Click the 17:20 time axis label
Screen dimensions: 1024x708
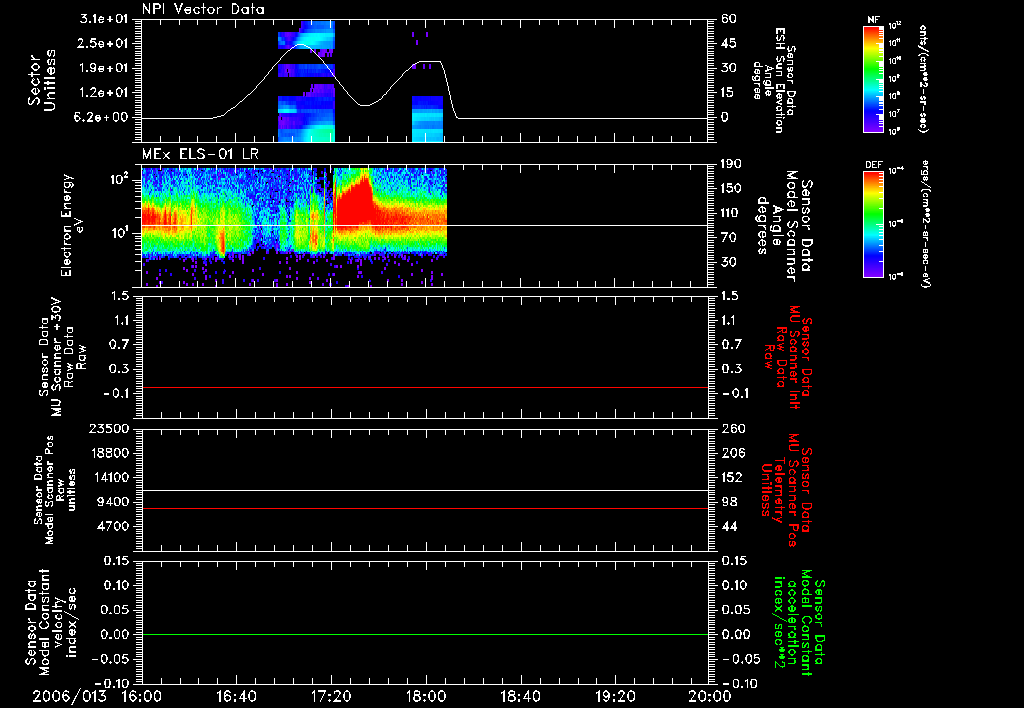click(331, 696)
